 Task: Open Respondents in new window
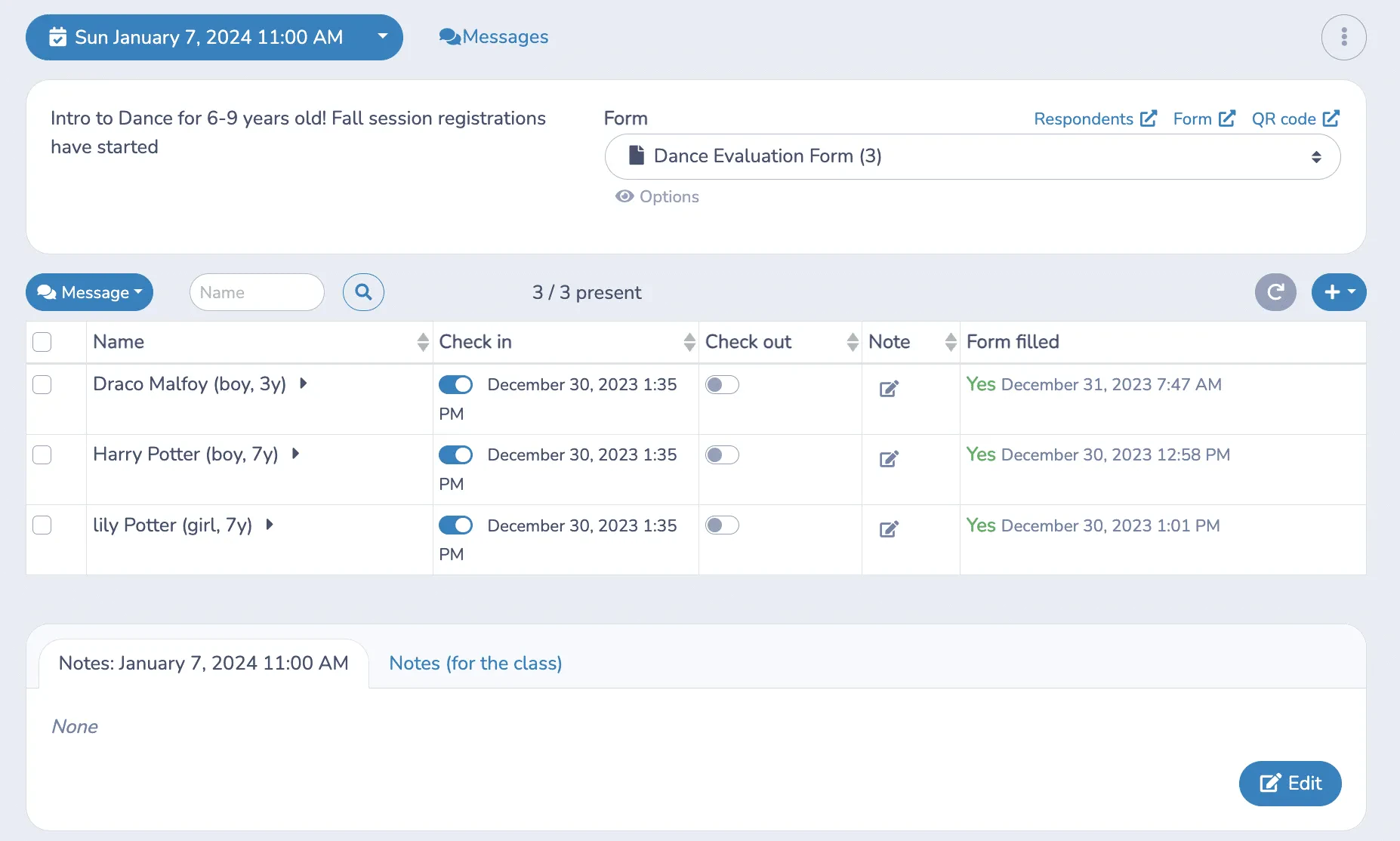point(1095,119)
